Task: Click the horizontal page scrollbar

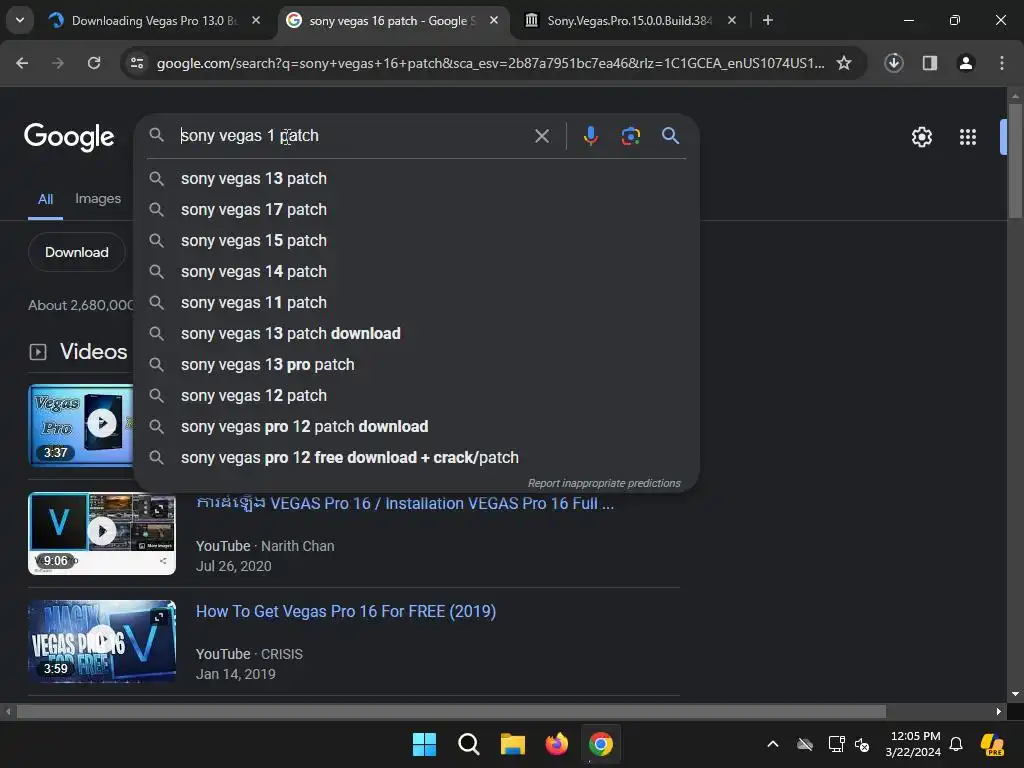Action: [451, 711]
